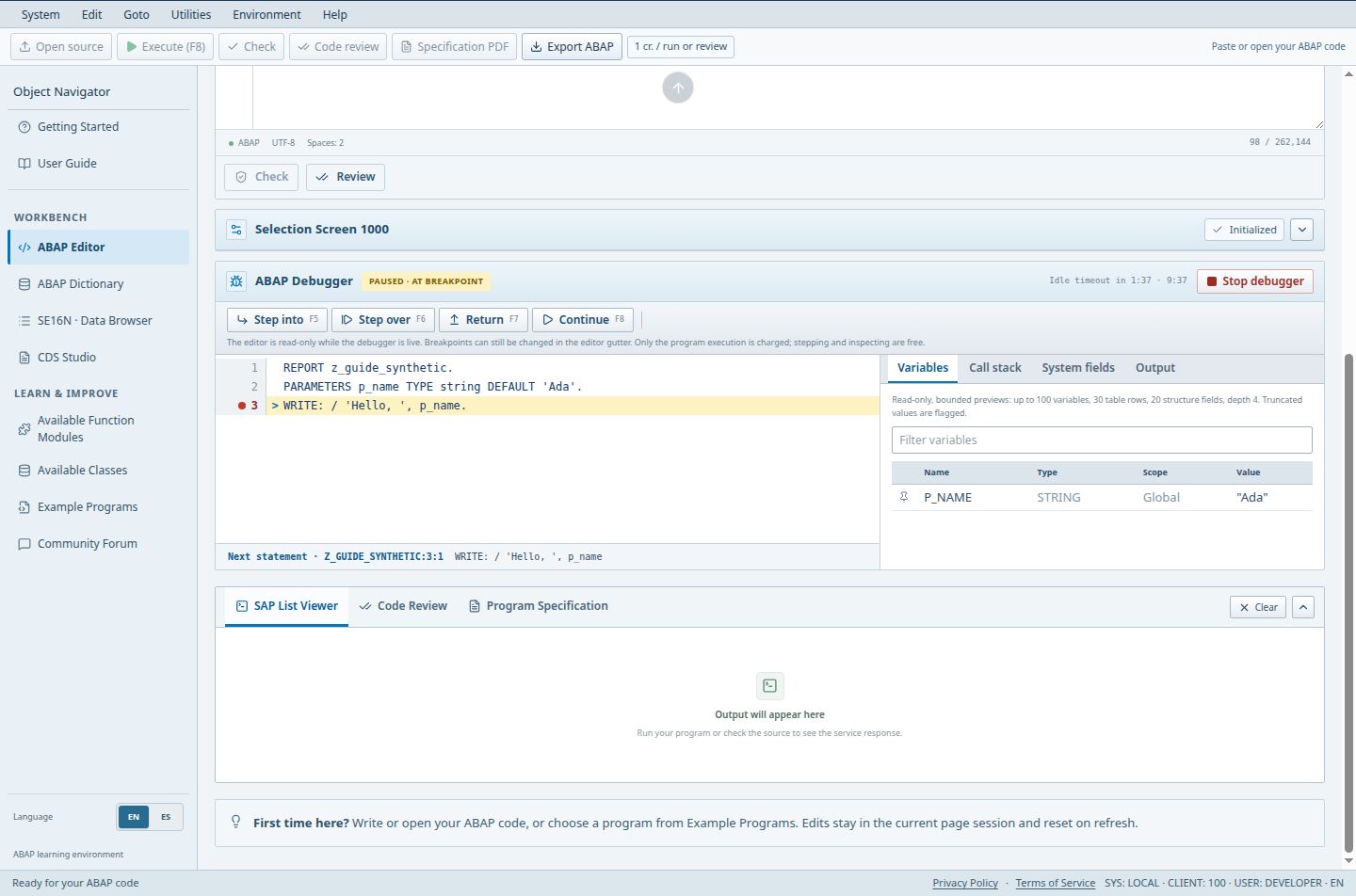The width and height of the screenshot is (1356, 896).
Task: Switch the language to ES
Action: [166, 817]
